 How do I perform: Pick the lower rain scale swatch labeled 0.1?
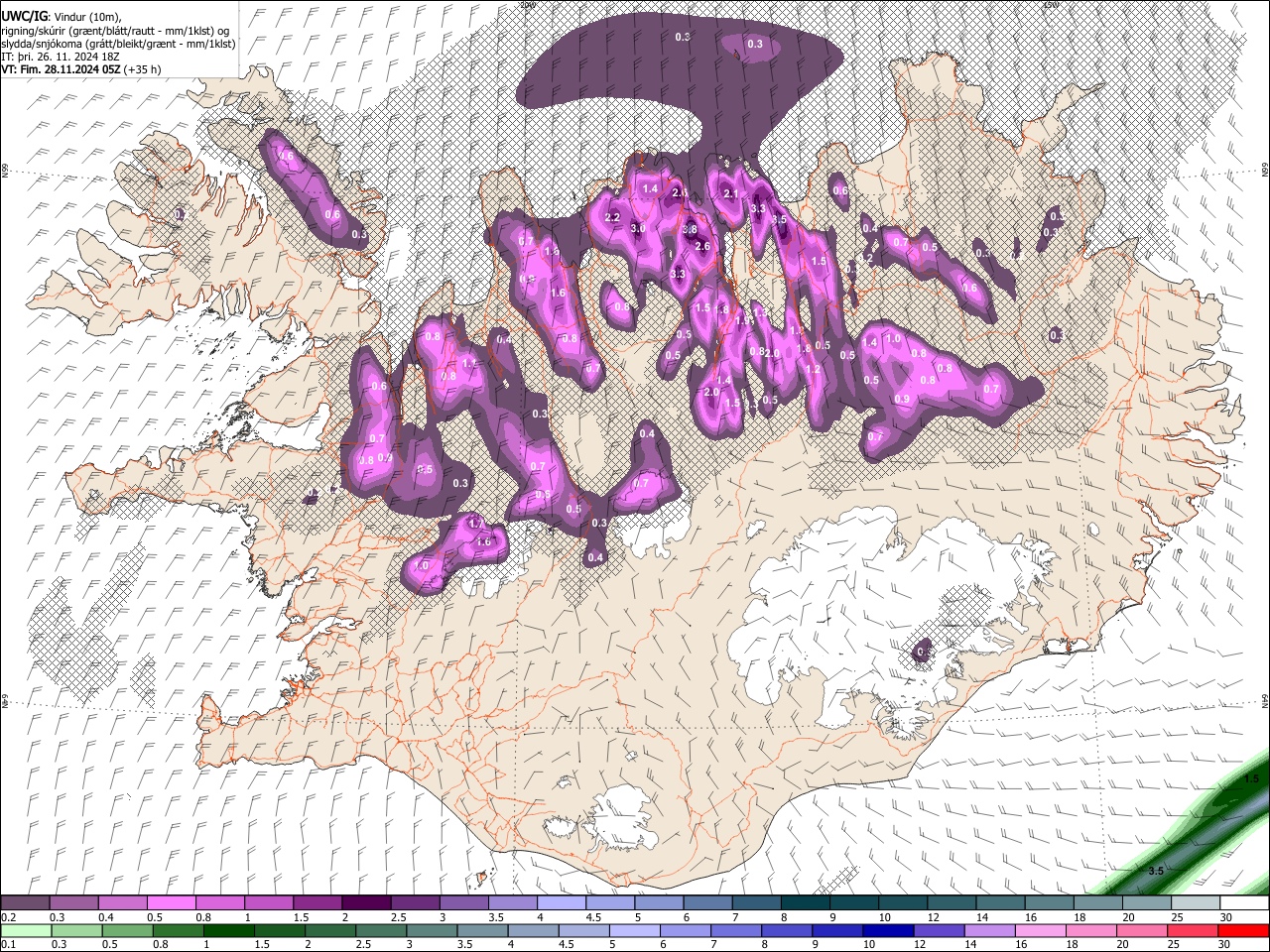click(x=27, y=930)
